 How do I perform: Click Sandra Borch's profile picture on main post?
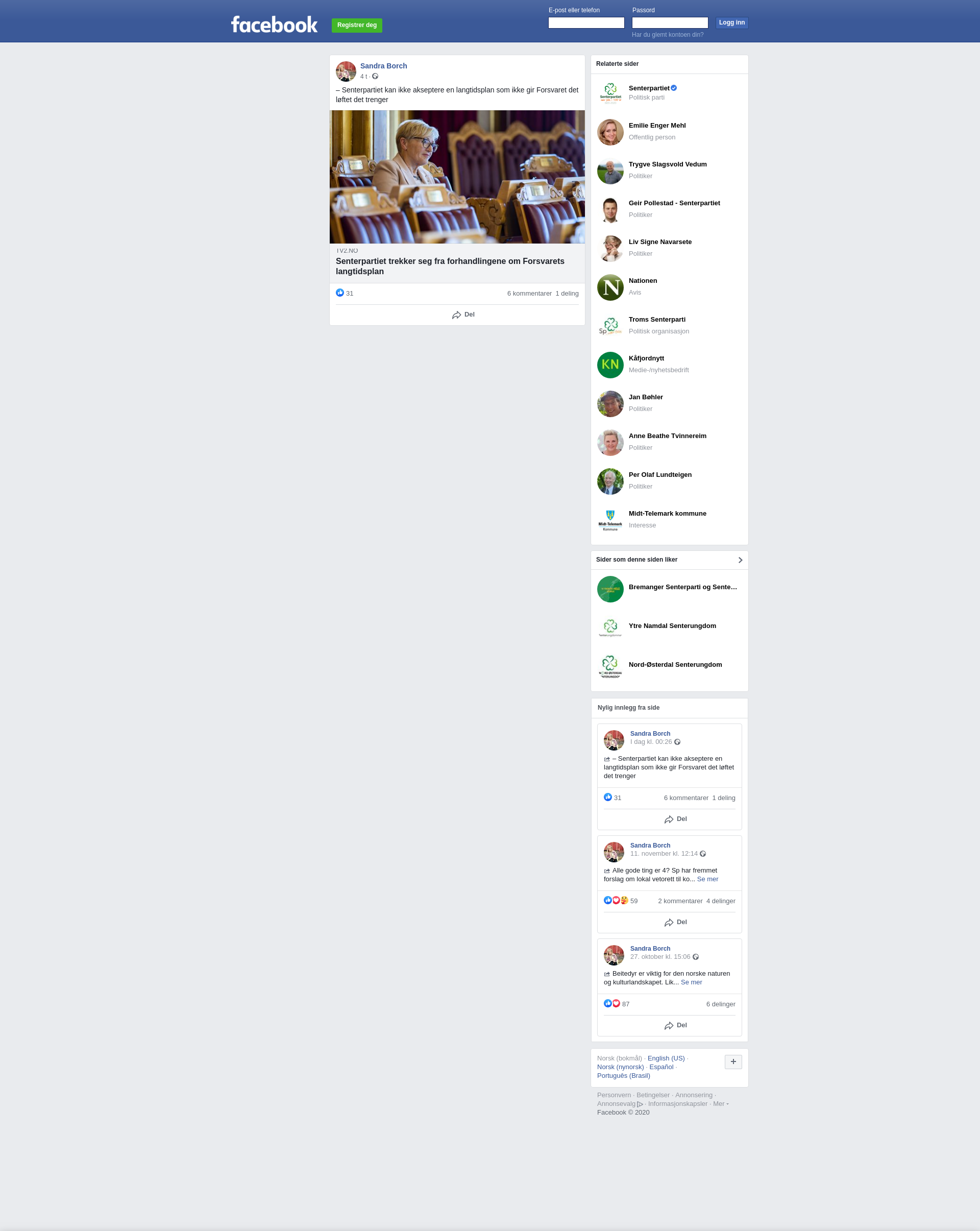tap(346, 71)
